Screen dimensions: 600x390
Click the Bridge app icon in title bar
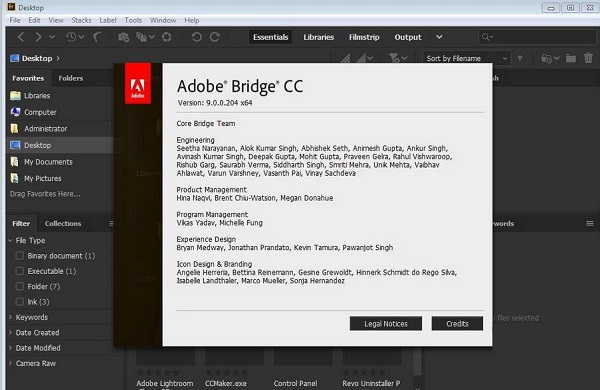(x=11, y=7)
